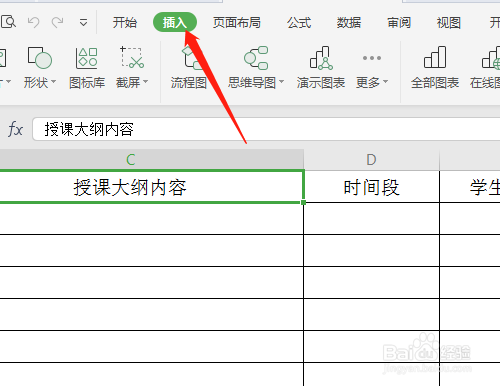The height and width of the screenshot is (386, 500).
Task: Go to the 数据 ribbon tab
Action: (x=349, y=23)
